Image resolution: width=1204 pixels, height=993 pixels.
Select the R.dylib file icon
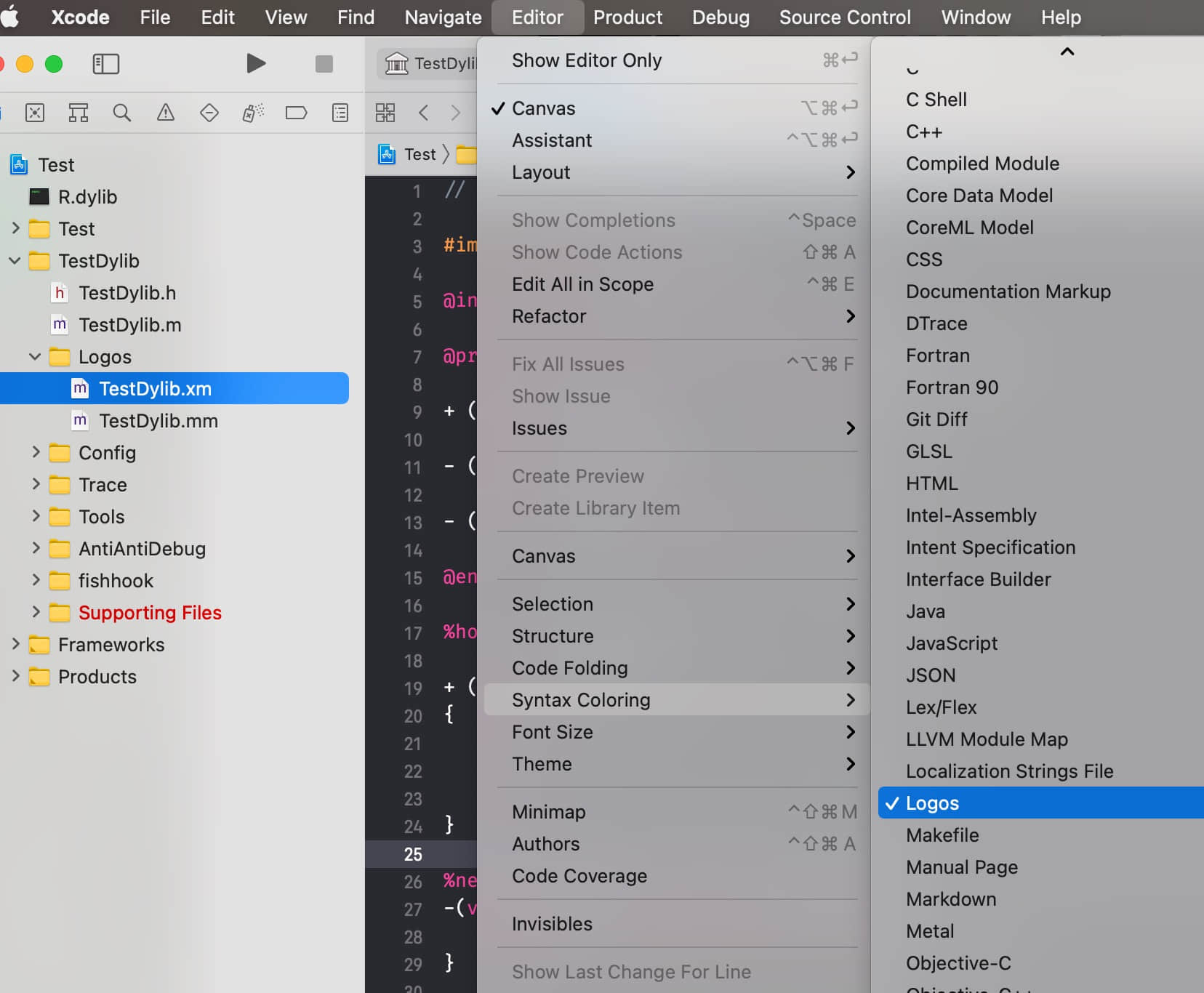coord(39,197)
